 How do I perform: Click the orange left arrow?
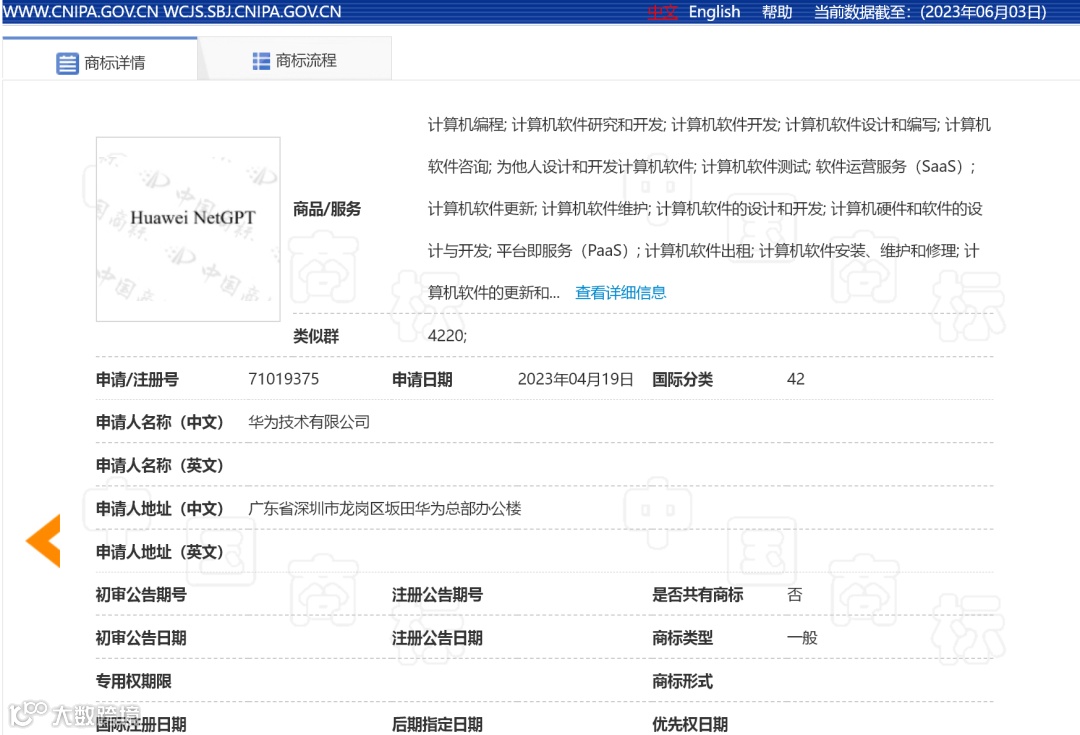click(x=43, y=541)
